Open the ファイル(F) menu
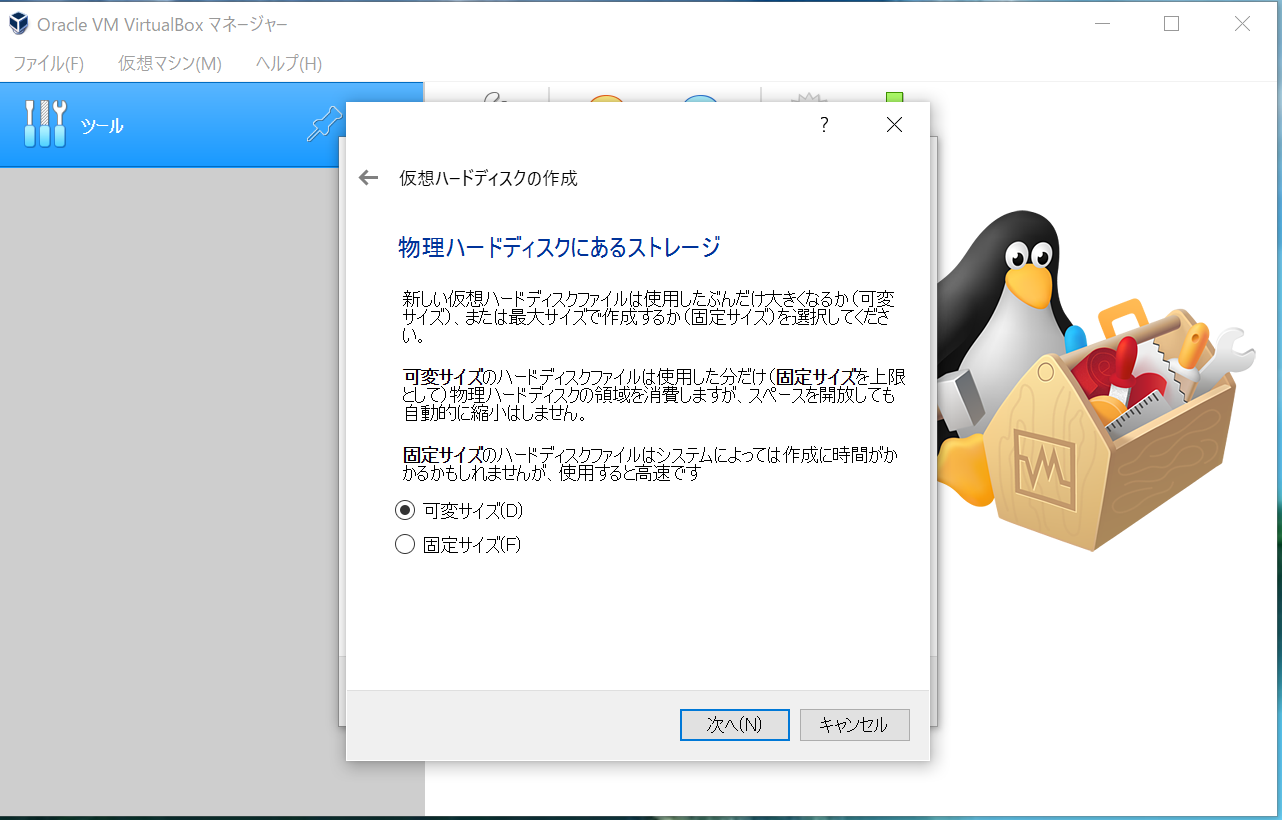This screenshot has width=1282, height=820. 49,63
